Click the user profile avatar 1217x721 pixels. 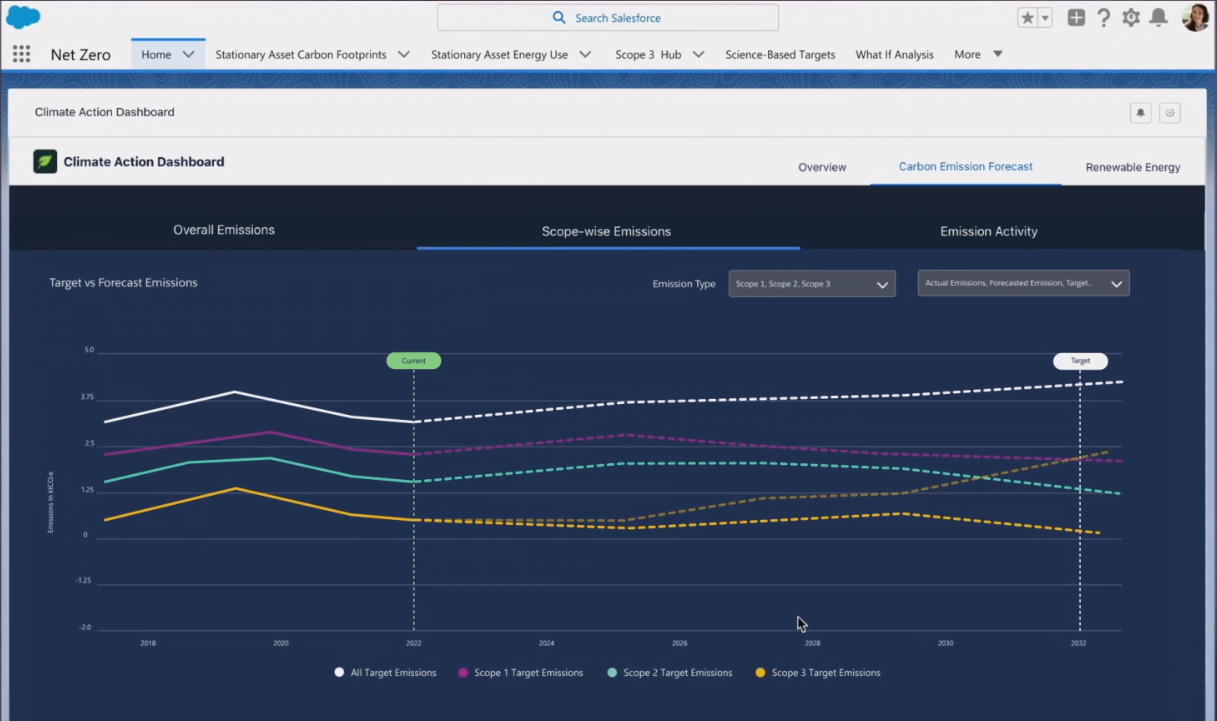[x=1195, y=17]
